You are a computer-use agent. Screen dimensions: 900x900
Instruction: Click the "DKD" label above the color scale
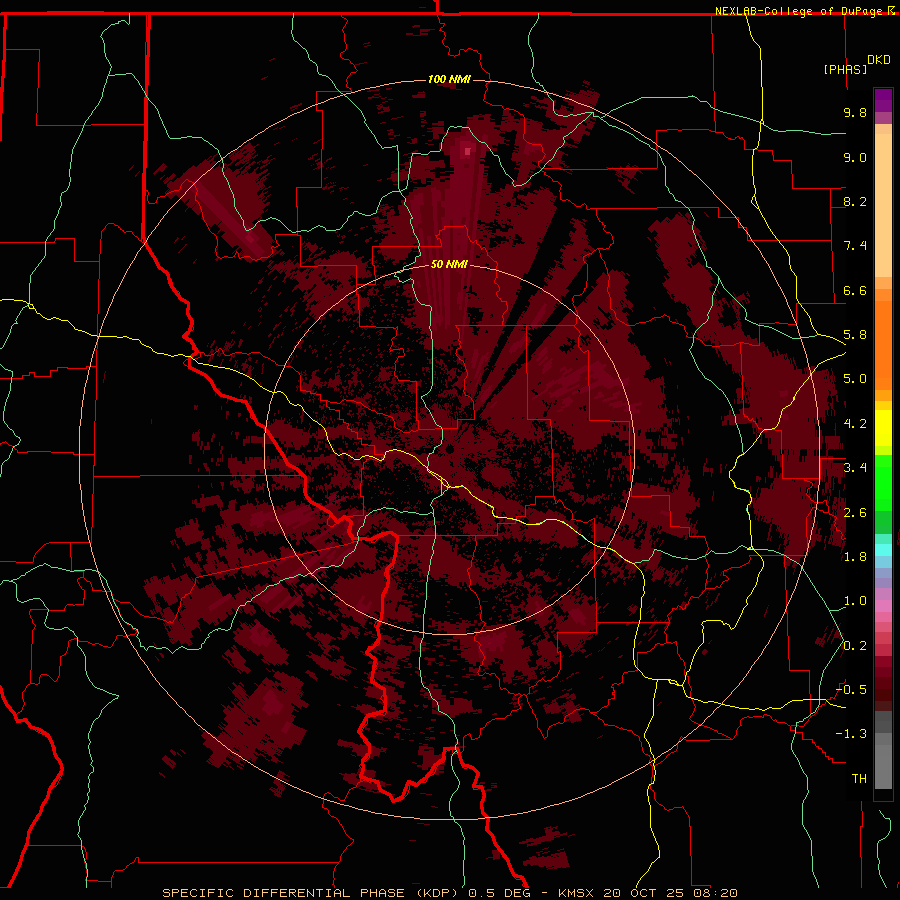879,60
